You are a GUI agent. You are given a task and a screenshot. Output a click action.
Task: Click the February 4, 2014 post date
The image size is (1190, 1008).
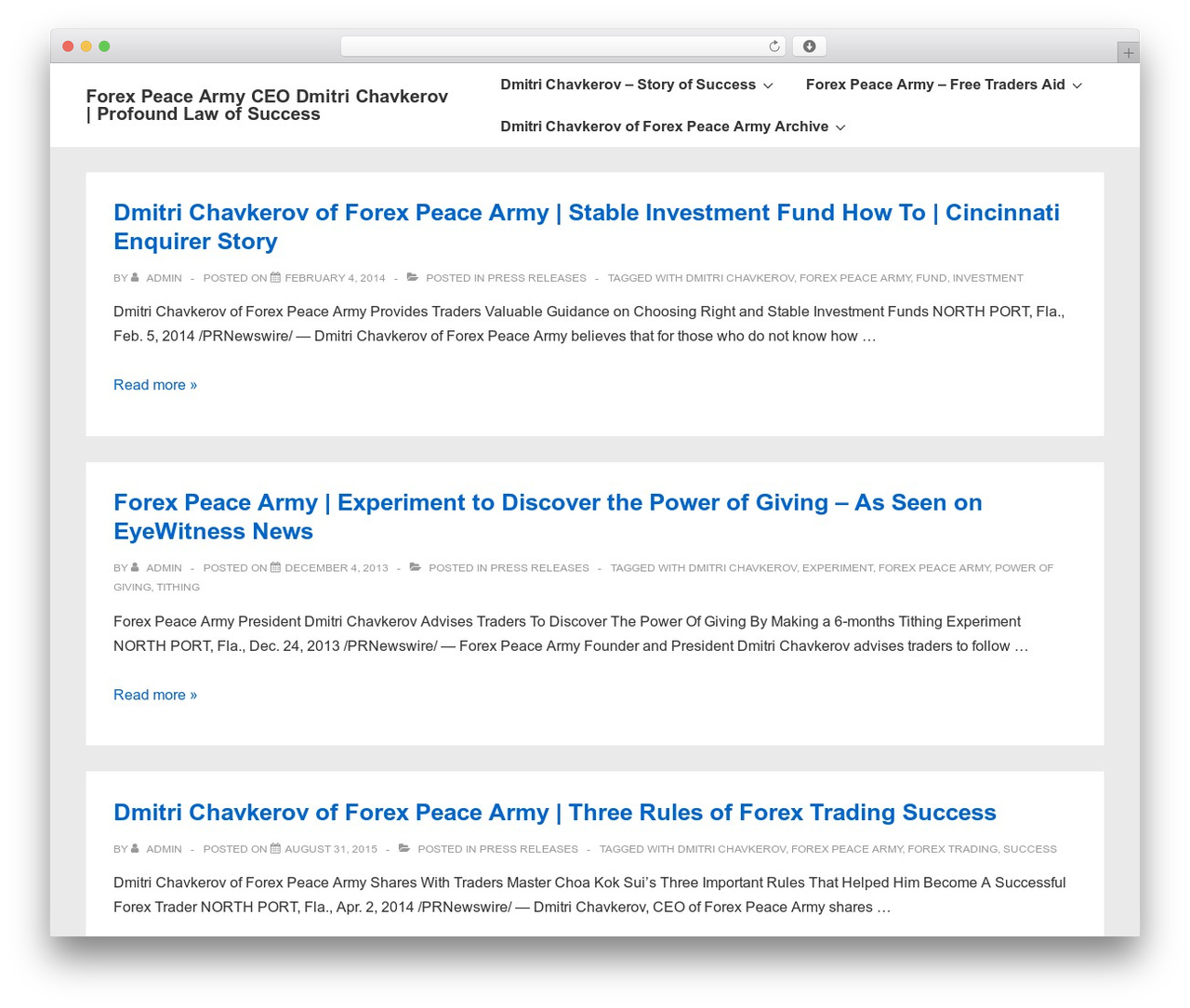click(335, 278)
